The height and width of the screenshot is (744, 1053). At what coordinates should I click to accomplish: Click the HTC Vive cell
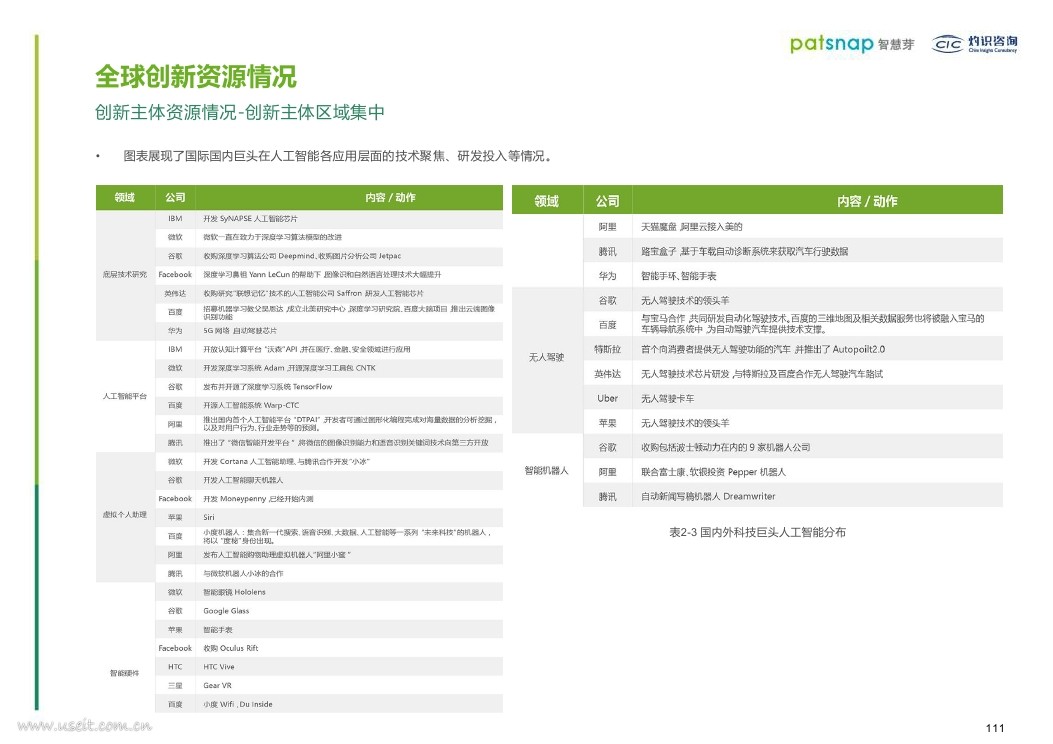point(349,667)
